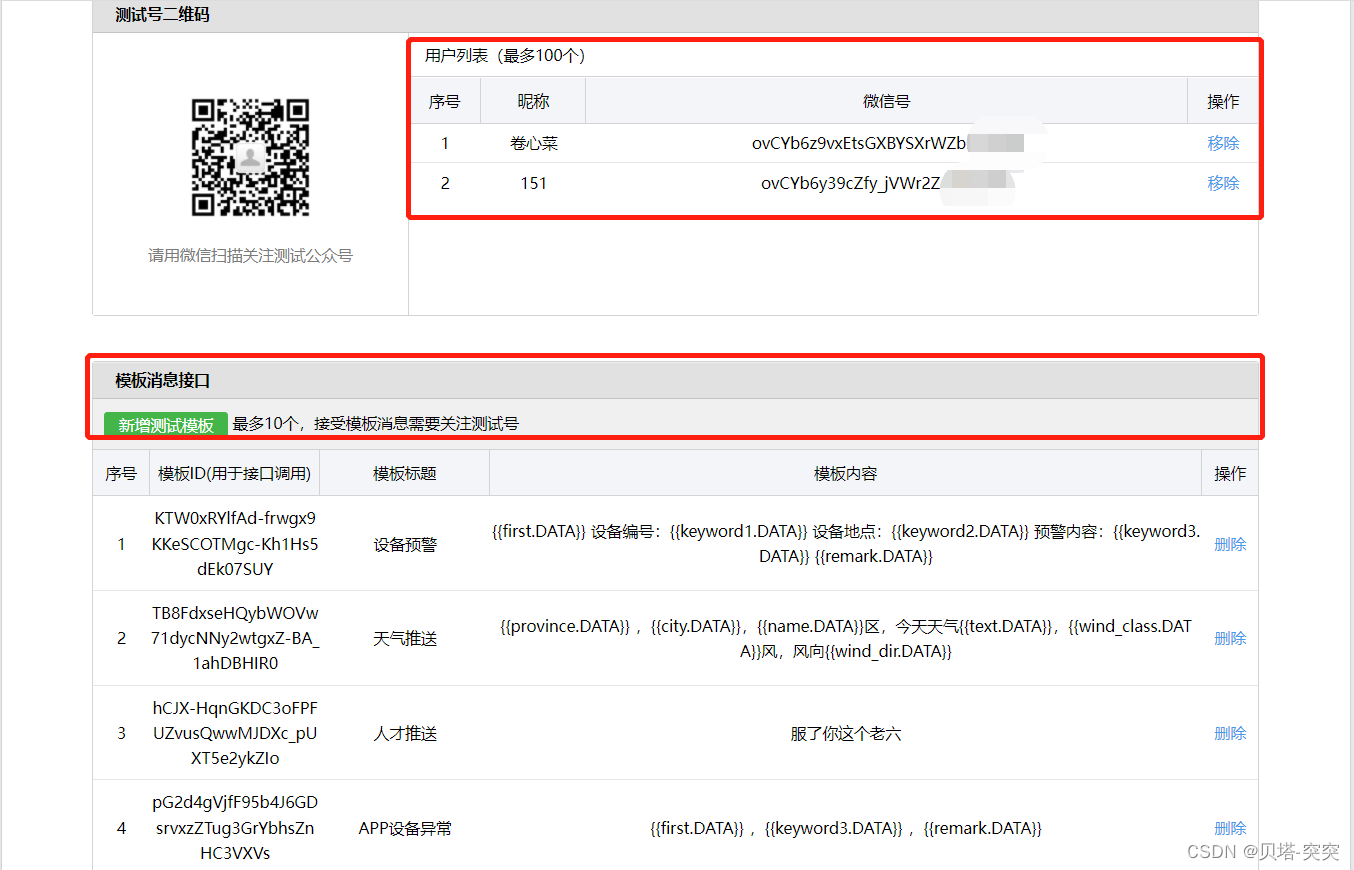
Task: Click the user table 序号 column header
Action: click(445, 101)
